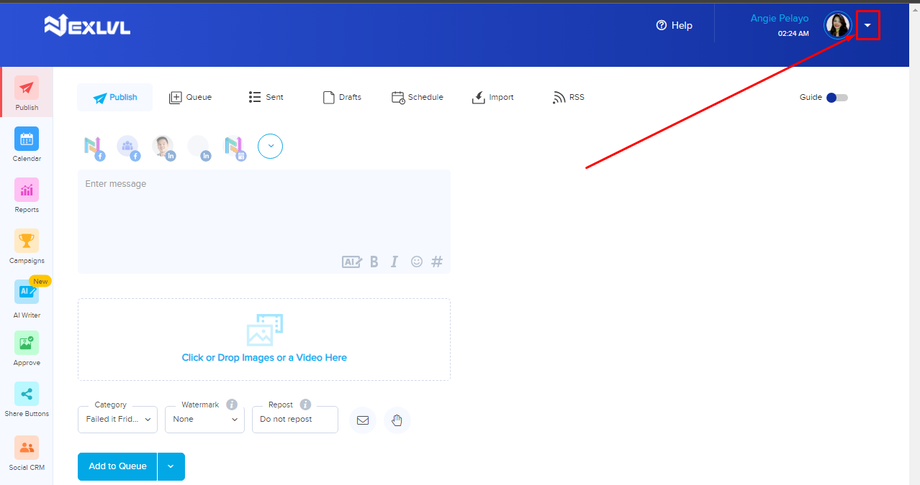Click 'Click or Drop Images or a Video Here'
920x485 pixels.
pos(264,358)
